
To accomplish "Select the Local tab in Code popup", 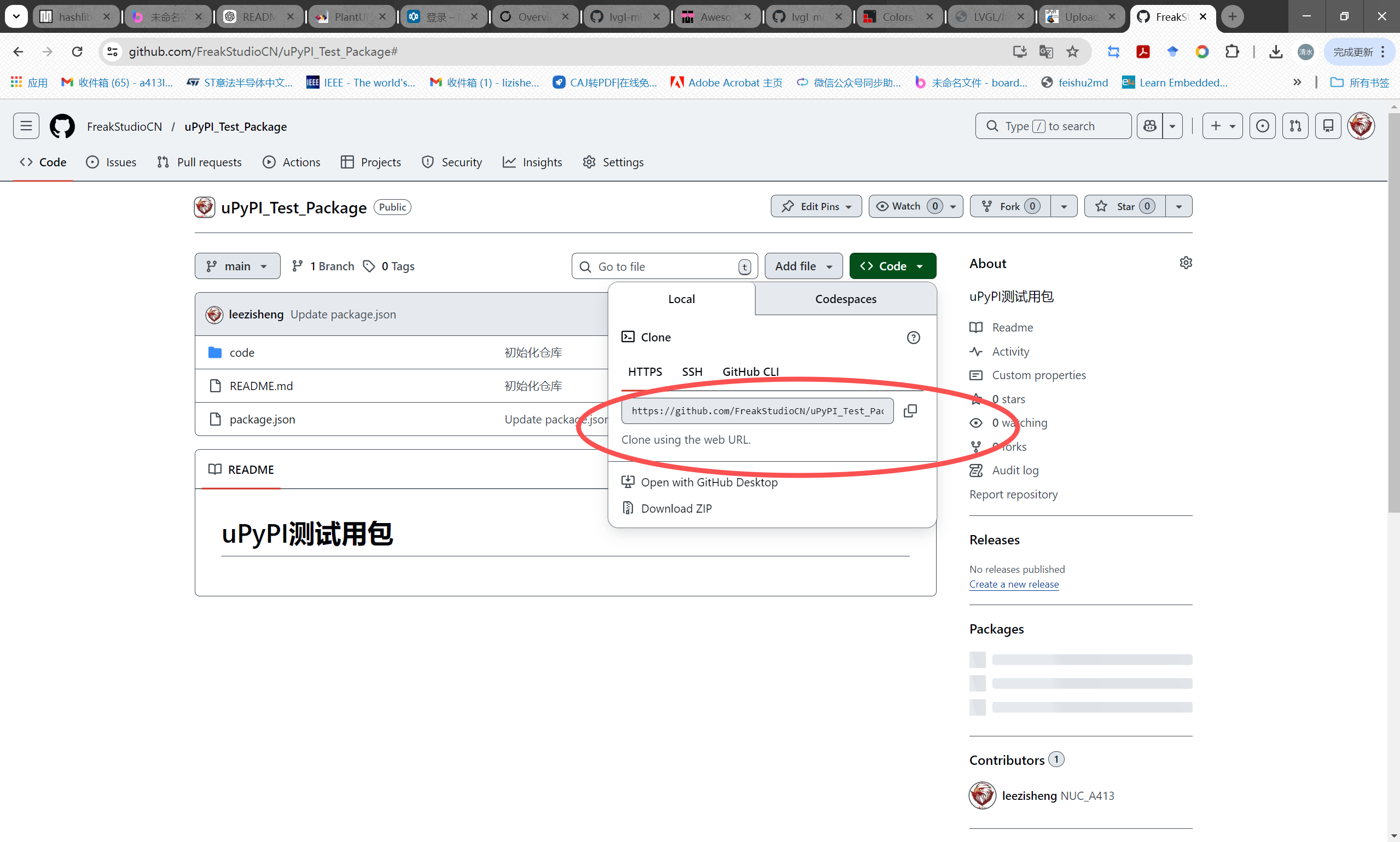I will (x=681, y=299).
